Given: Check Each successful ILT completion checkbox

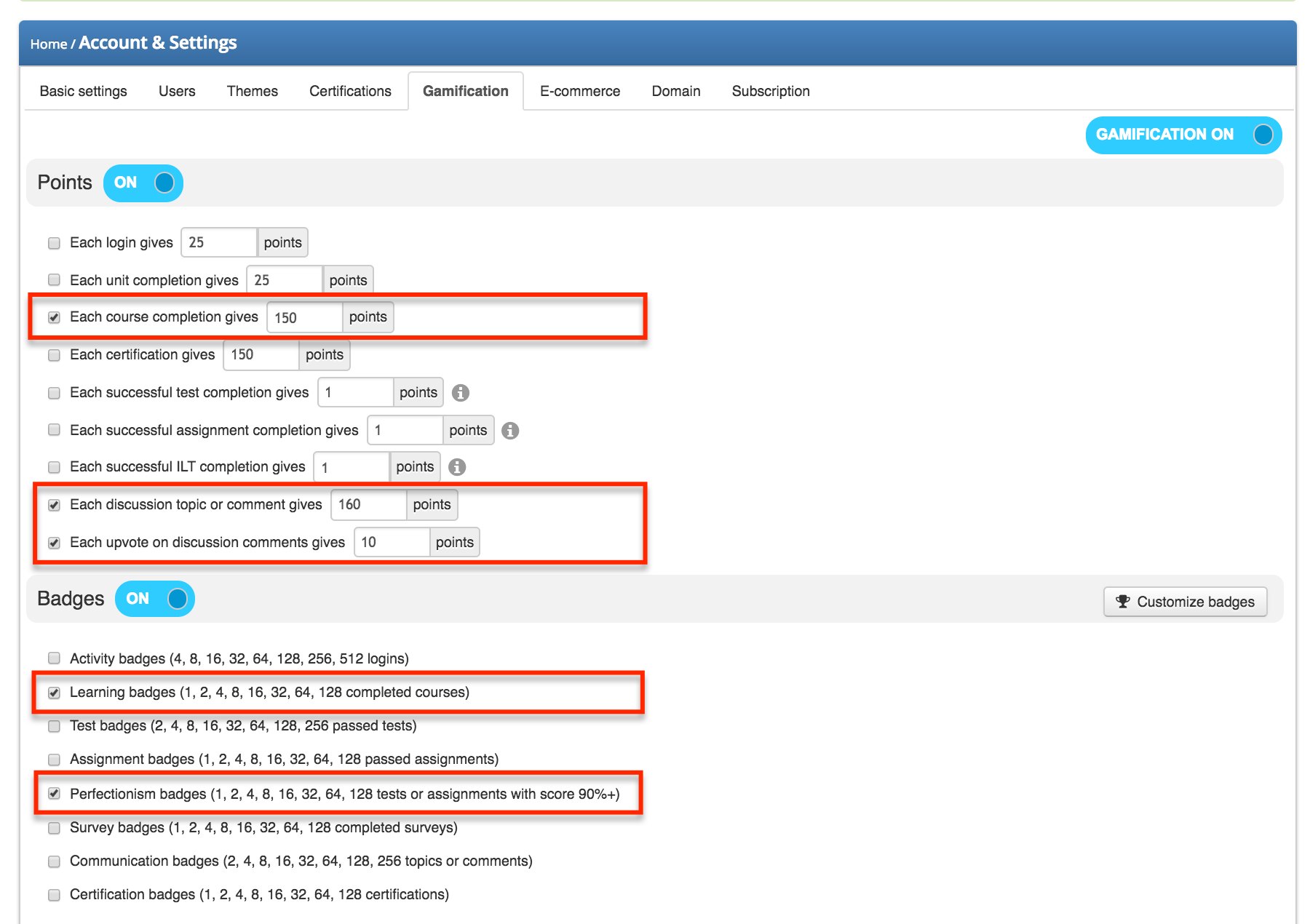Looking at the screenshot, I should tap(54, 467).
